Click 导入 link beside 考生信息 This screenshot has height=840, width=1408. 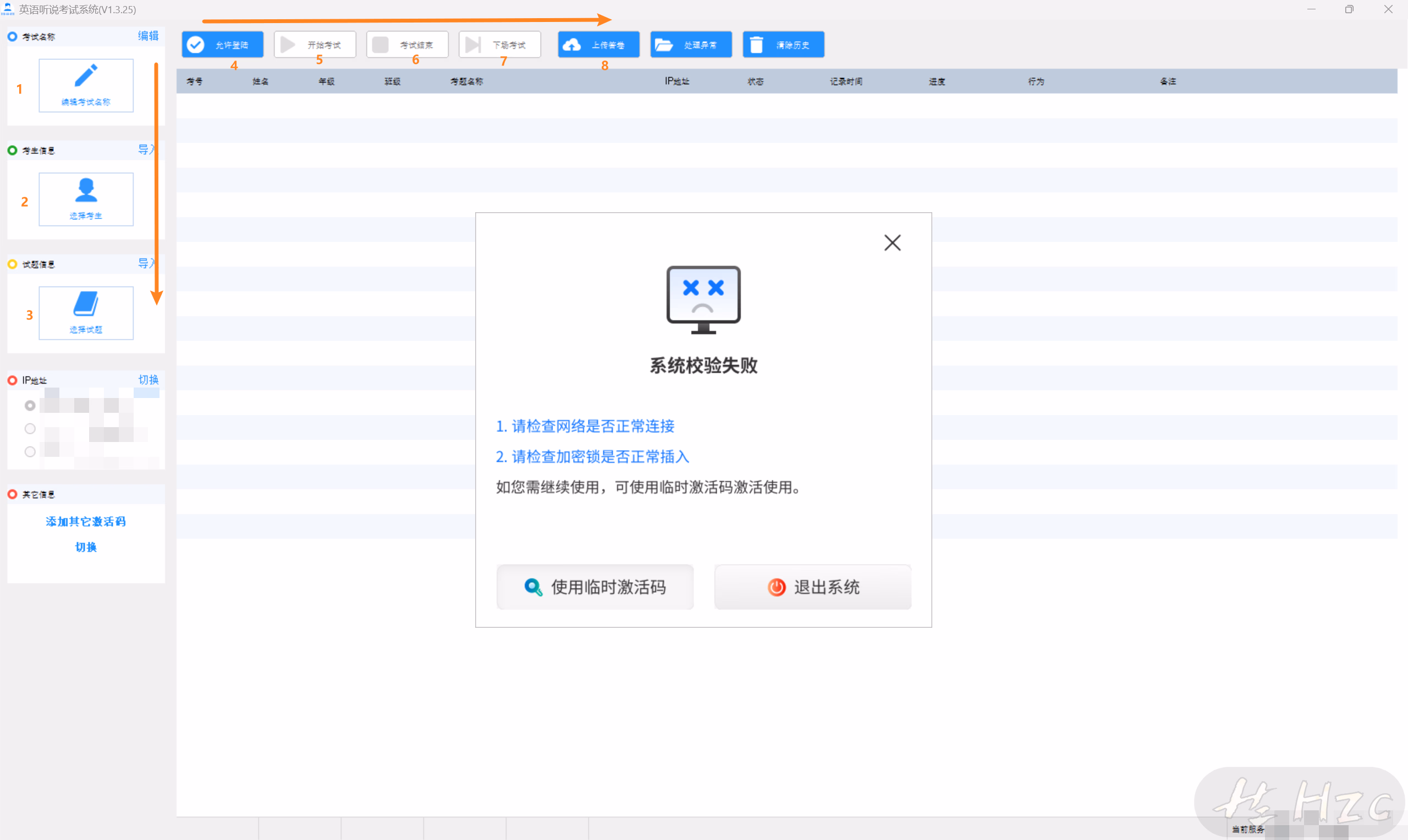click(x=147, y=150)
